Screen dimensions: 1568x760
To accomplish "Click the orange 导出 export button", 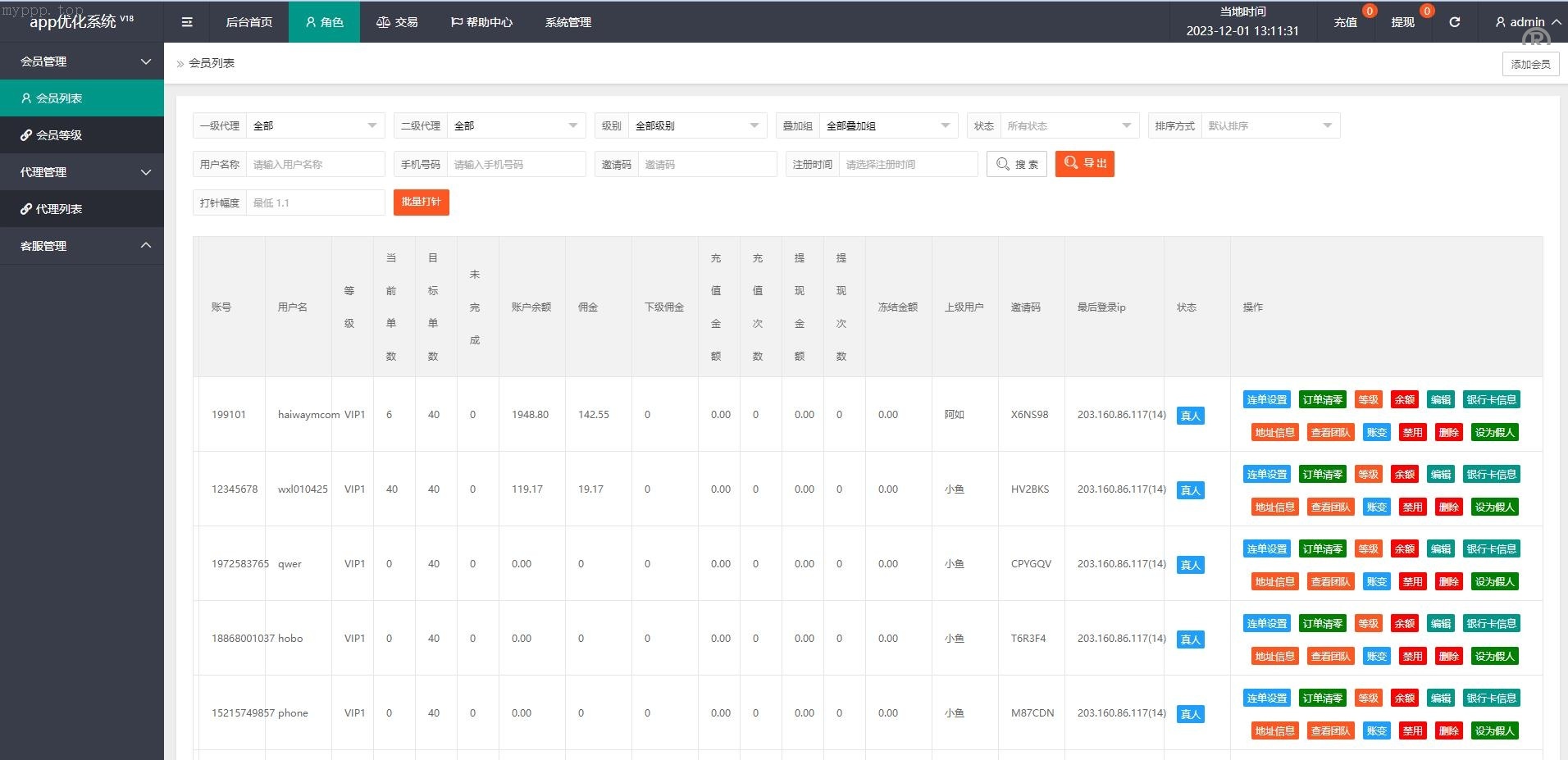I will click(x=1084, y=164).
